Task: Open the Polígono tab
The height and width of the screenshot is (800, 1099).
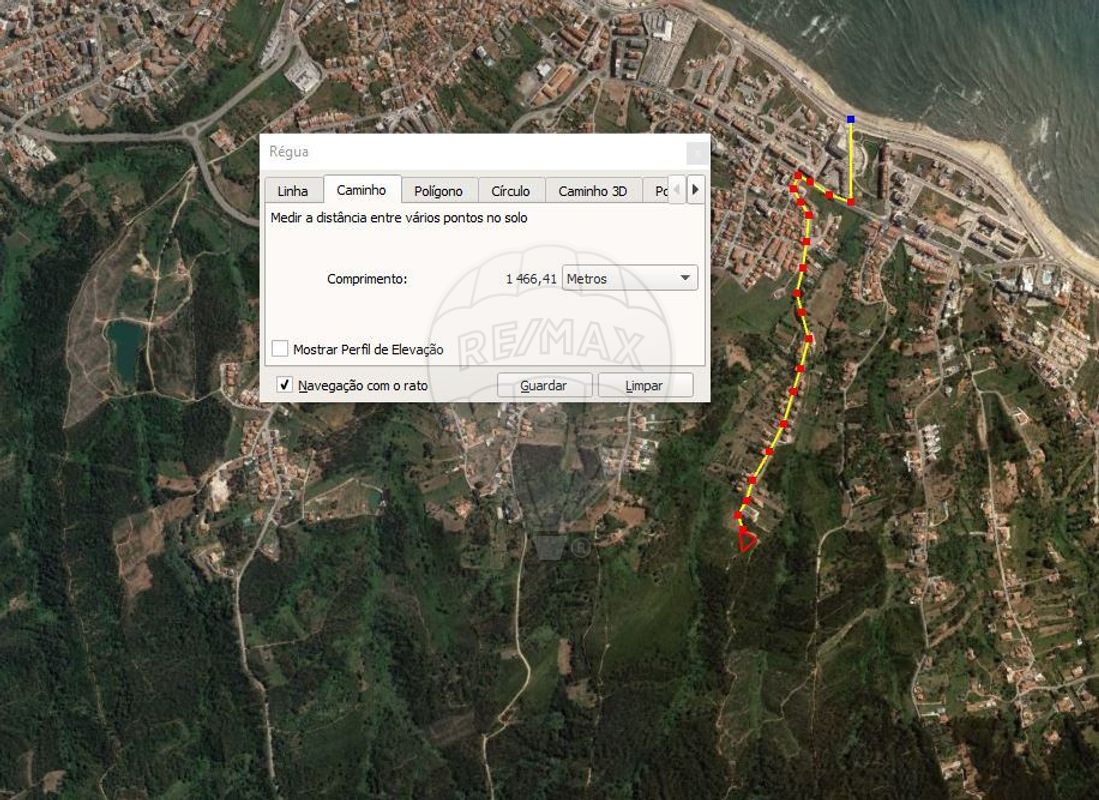Action: [x=439, y=191]
